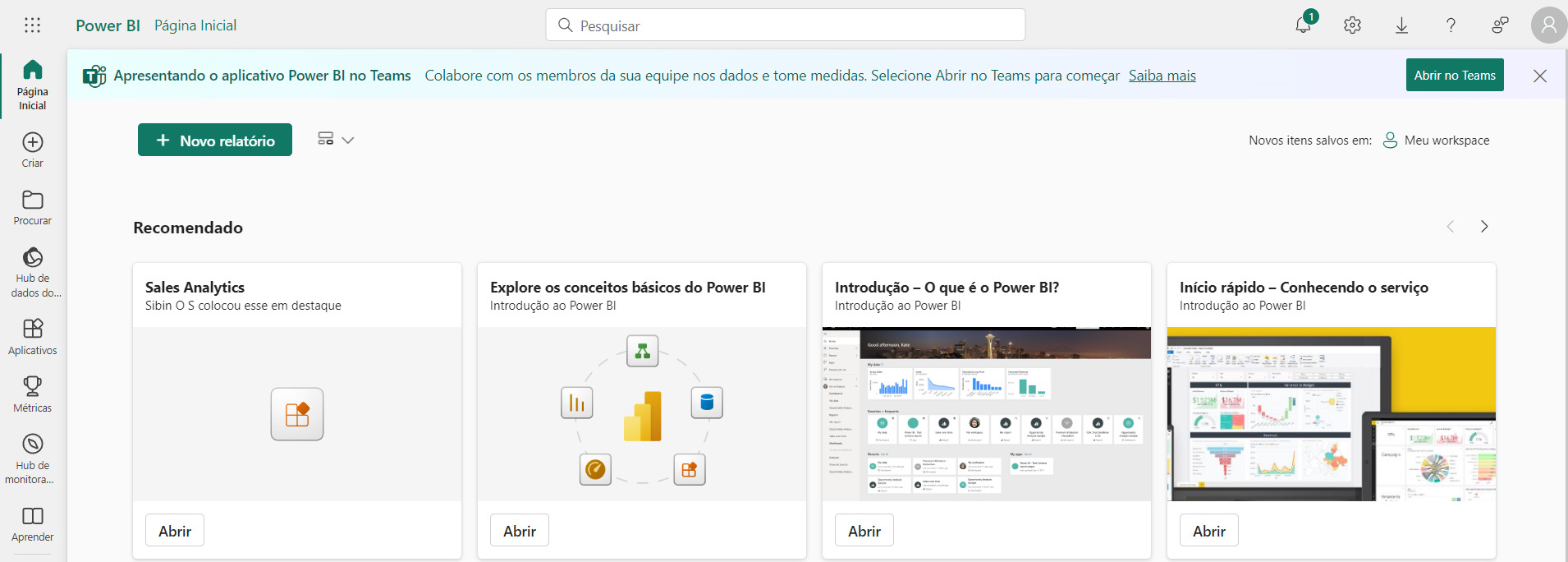Open the user account avatar
The height and width of the screenshot is (562, 1568).
click(x=1548, y=25)
